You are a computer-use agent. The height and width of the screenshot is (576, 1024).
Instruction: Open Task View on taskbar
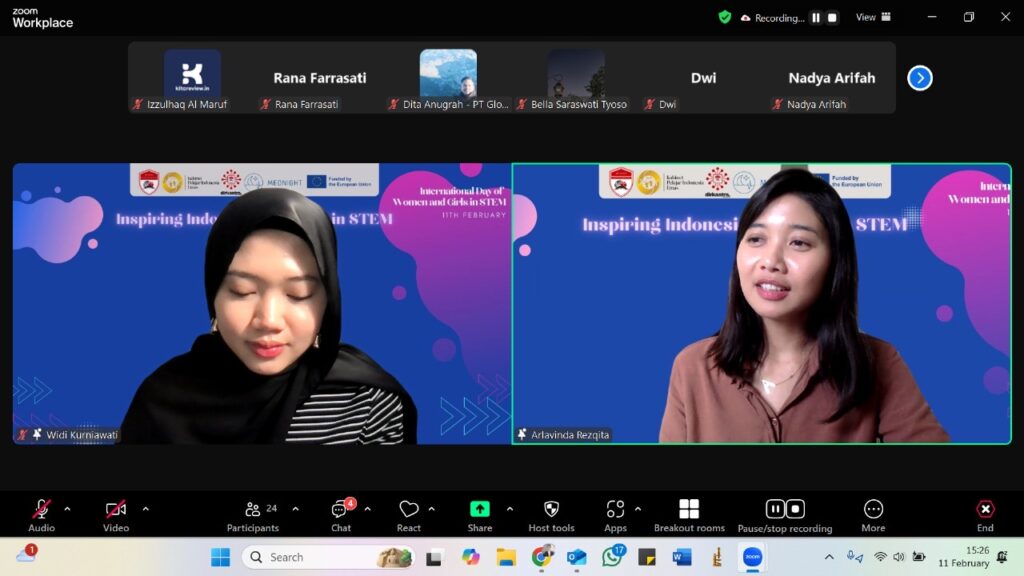pos(434,558)
